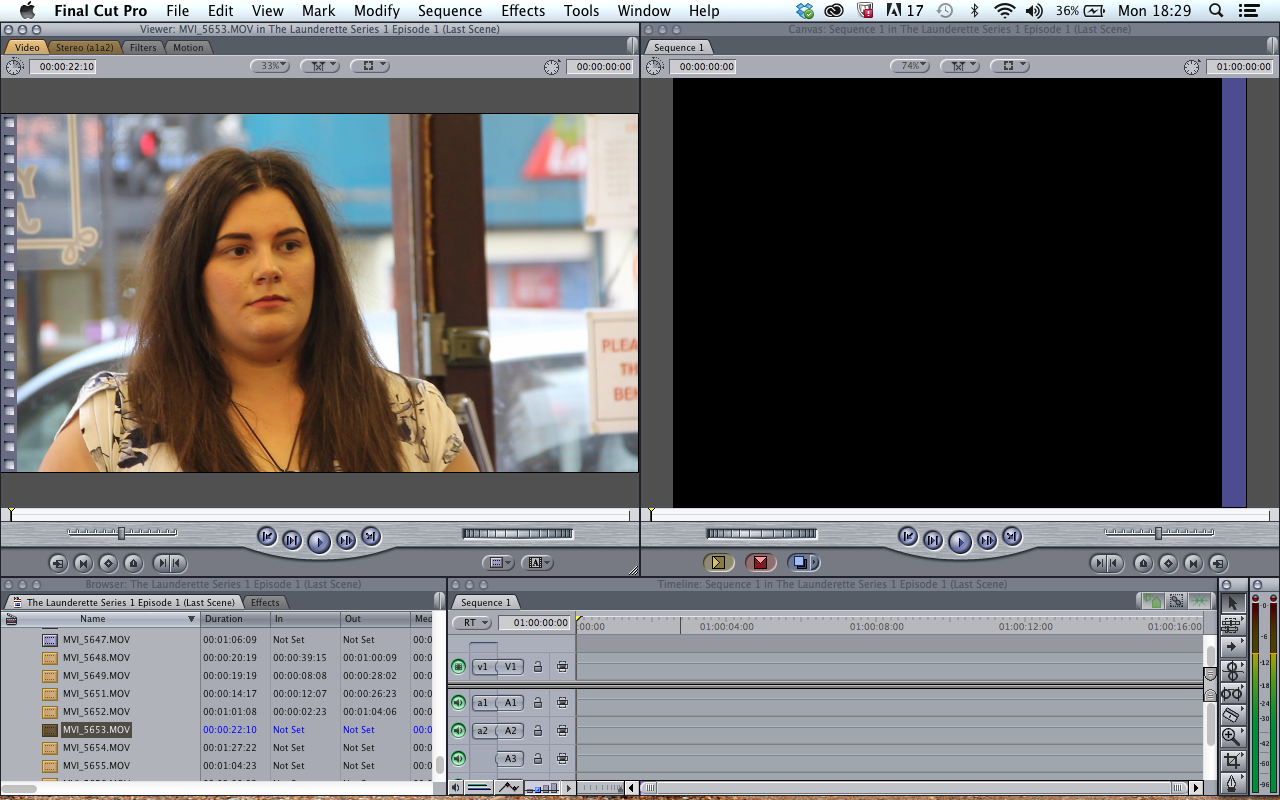The width and height of the screenshot is (1280, 800).
Task: Open the Stereo (a1a2) tab in Viewer
Action: point(85,47)
